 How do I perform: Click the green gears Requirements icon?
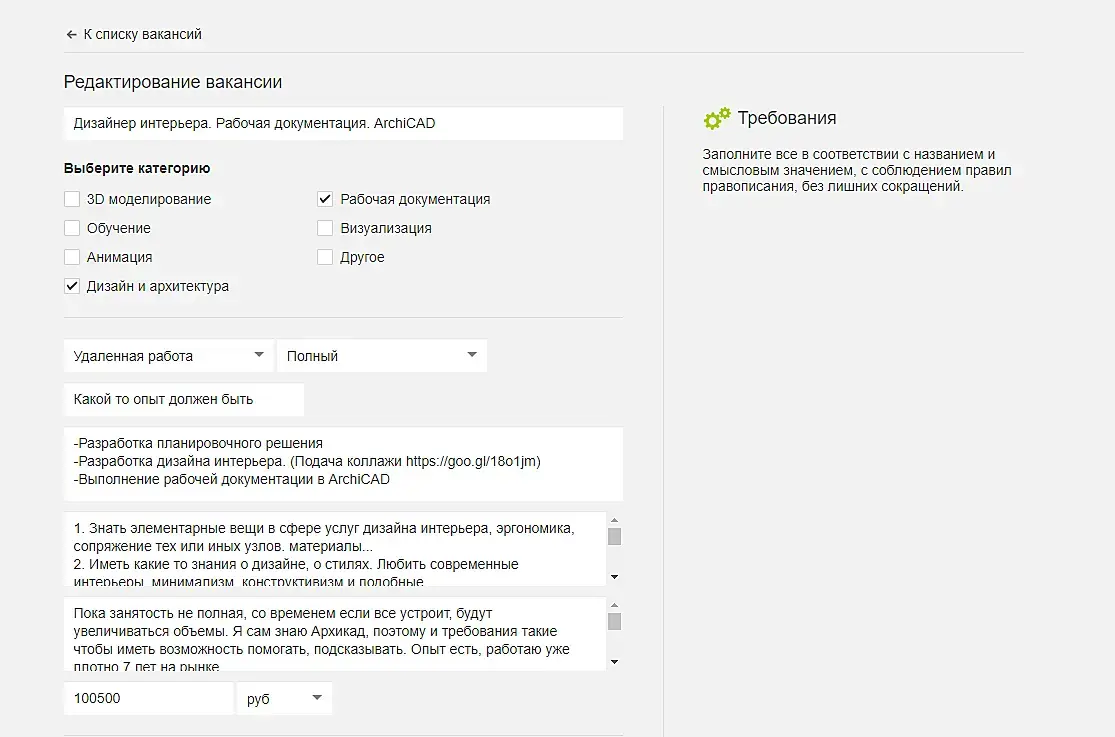point(717,119)
